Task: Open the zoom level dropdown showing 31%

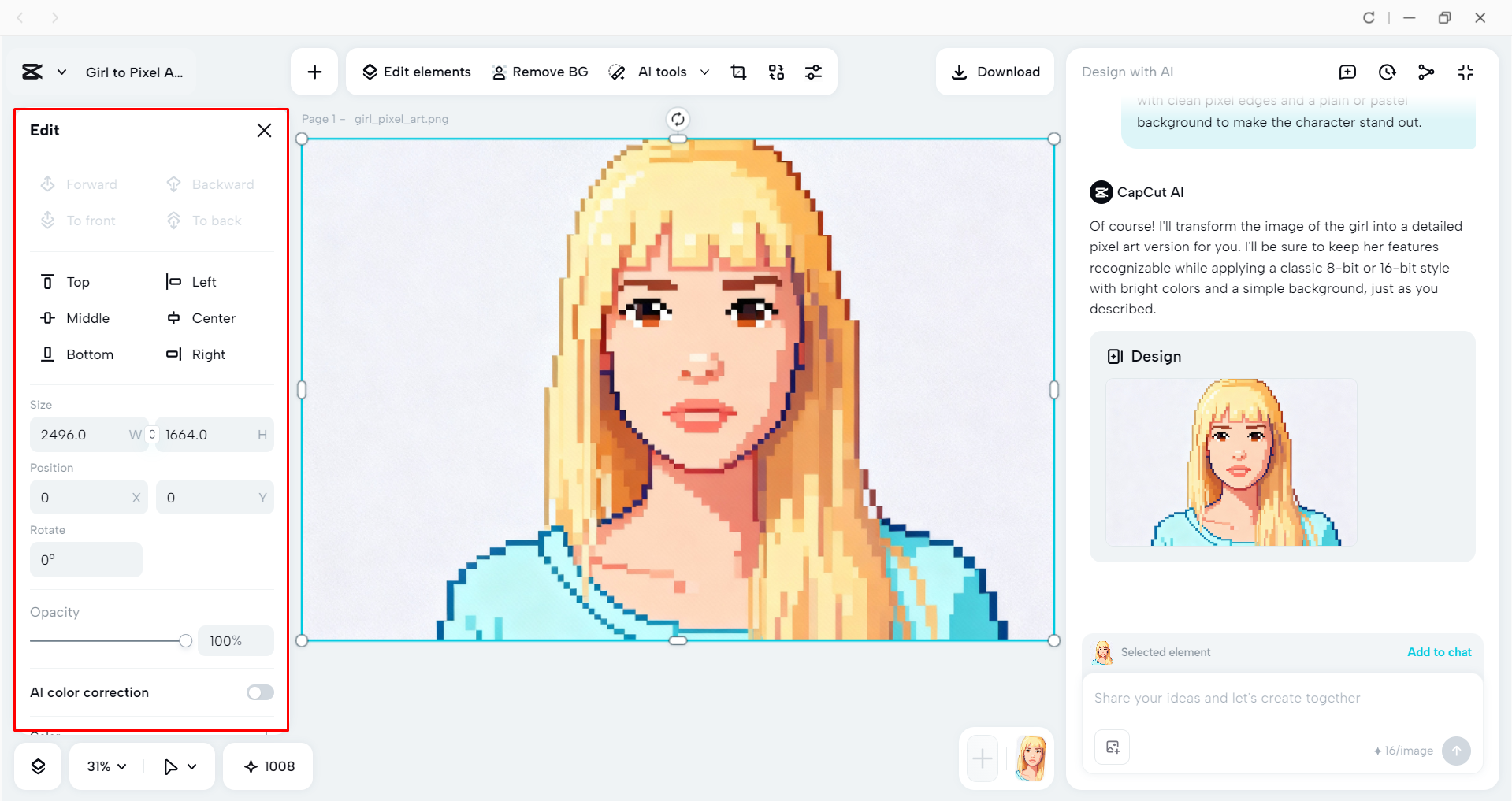Action: [104, 765]
